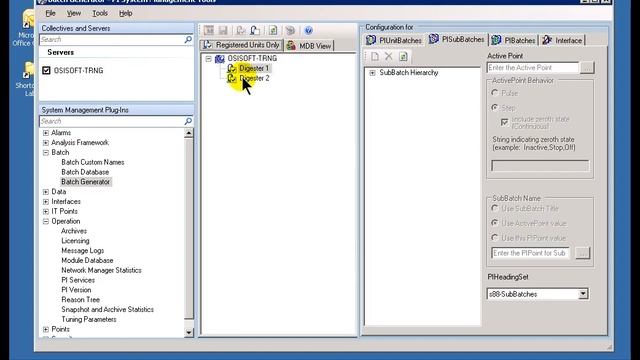
Task: Click the greyed database icon in unit toolbar
Action: [x=290, y=30]
